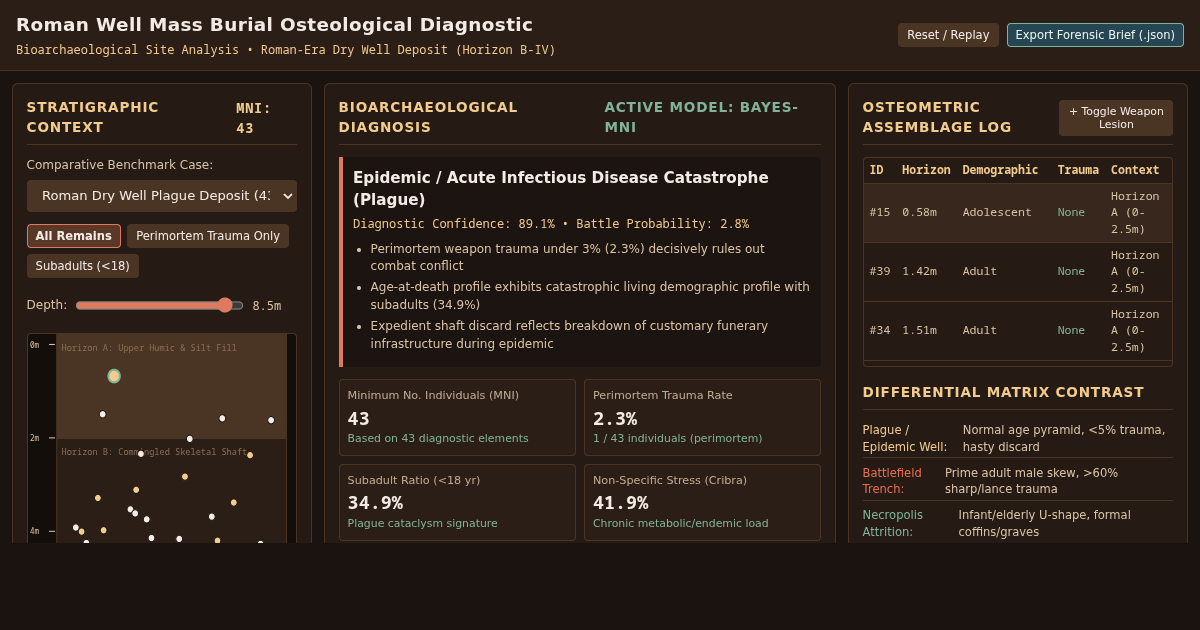
Task: Click the 'Osteometric Assemblage Log' heading
Action: click(937, 117)
